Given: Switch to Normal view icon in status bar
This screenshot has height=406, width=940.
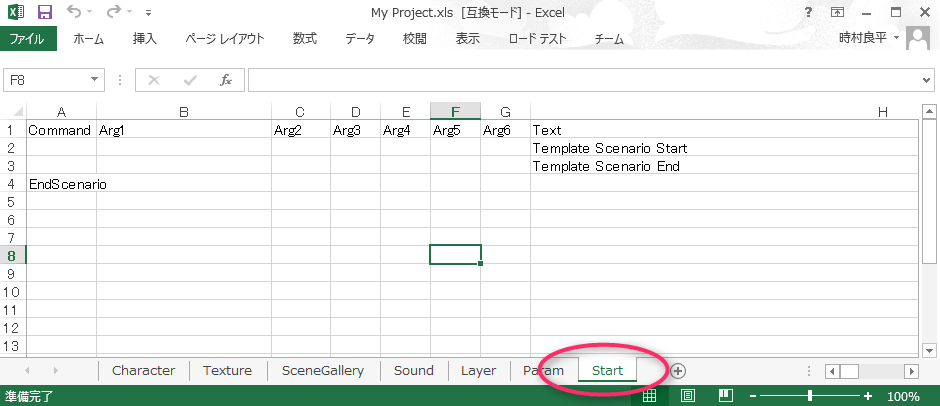Looking at the screenshot, I should 649,396.
